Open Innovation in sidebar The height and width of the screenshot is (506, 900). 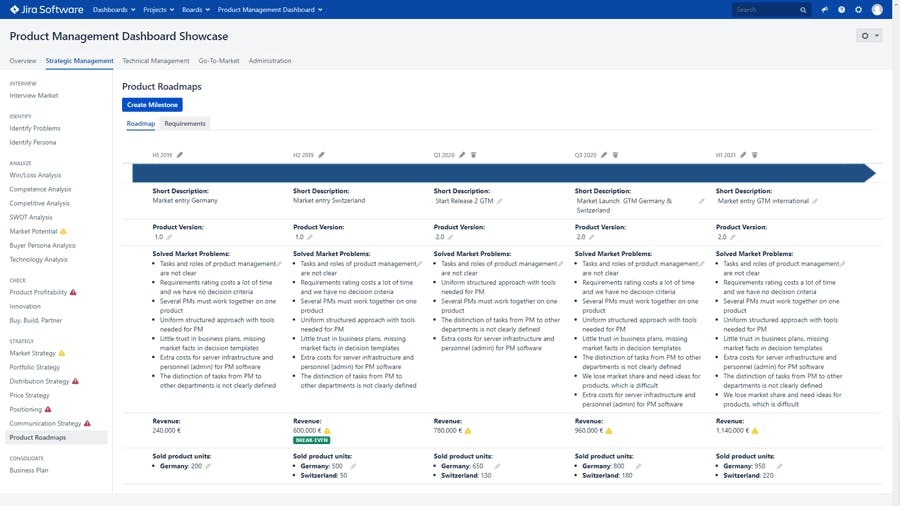pyautogui.click(x=25, y=306)
